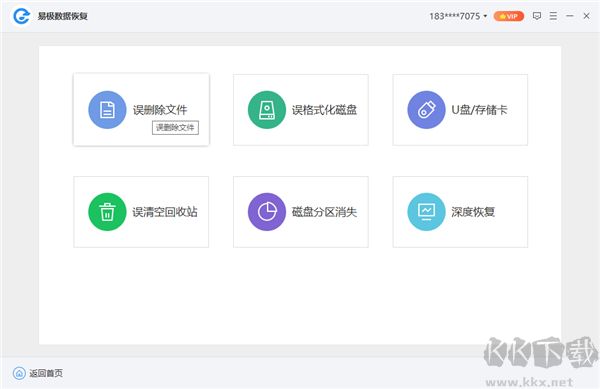This screenshot has width=600, height=389.
Task: Expand the account dropdown 183****7075
Action: (x=458, y=16)
